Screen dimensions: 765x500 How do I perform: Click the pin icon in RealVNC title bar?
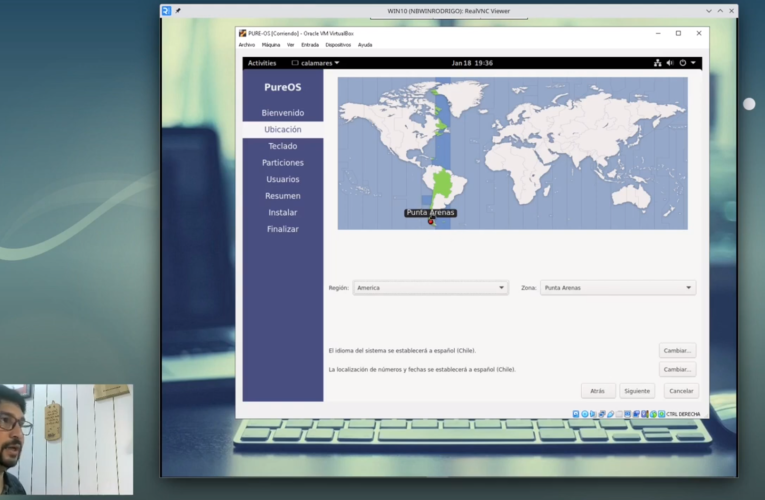(x=178, y=11)
